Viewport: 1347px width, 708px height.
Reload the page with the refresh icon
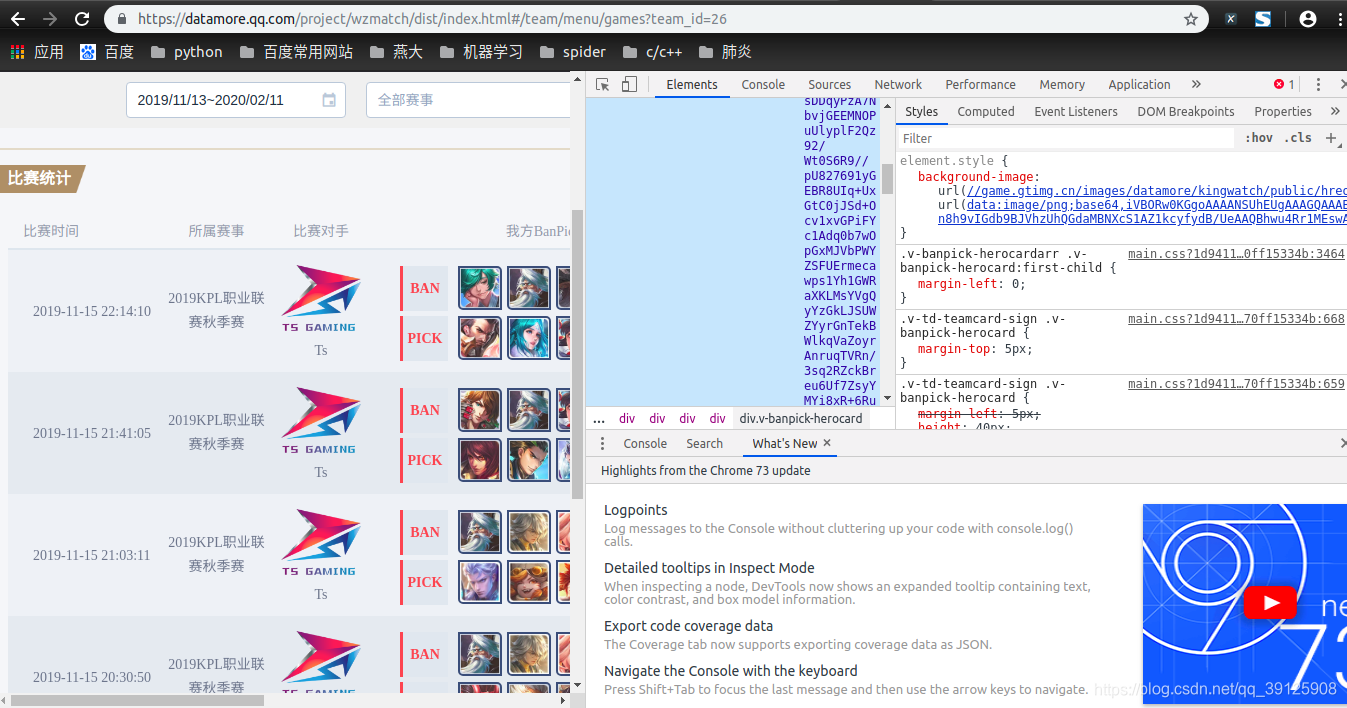point(82,19)
